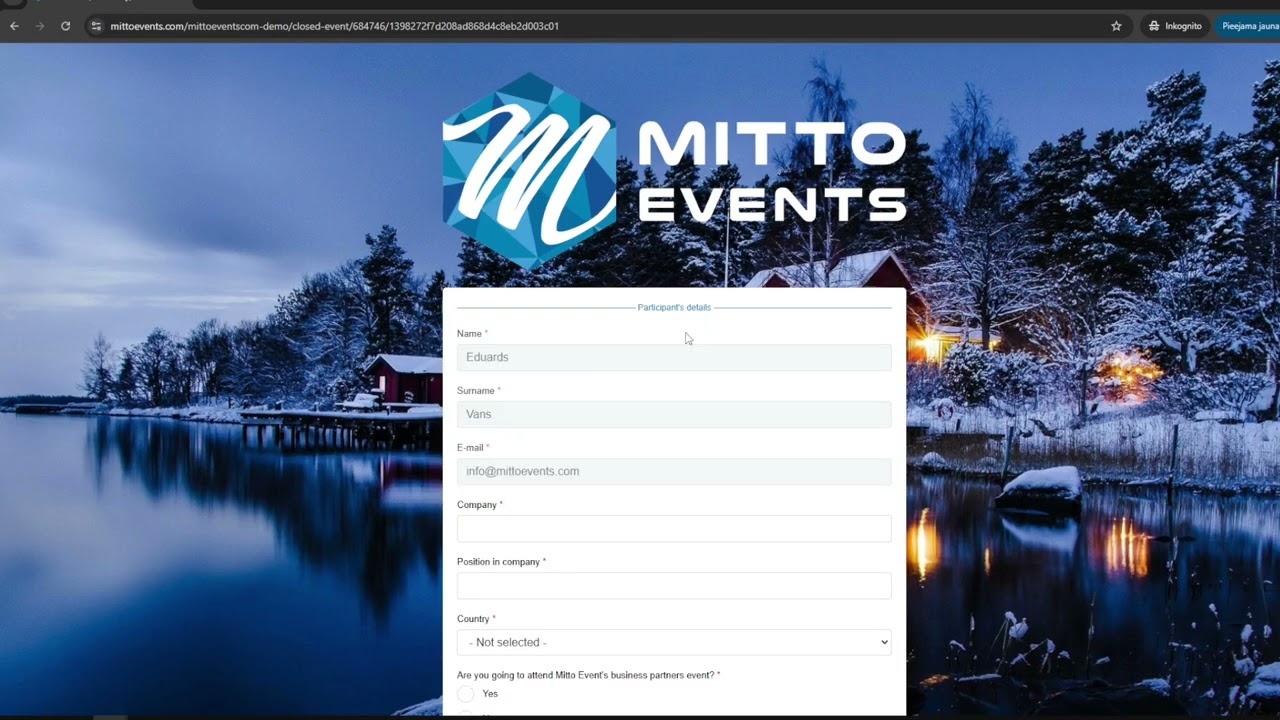The width and height of the screenshot is (1280, 720).
Task: Click the Inkognito profile indicator
Action: tap(1175, 26)
